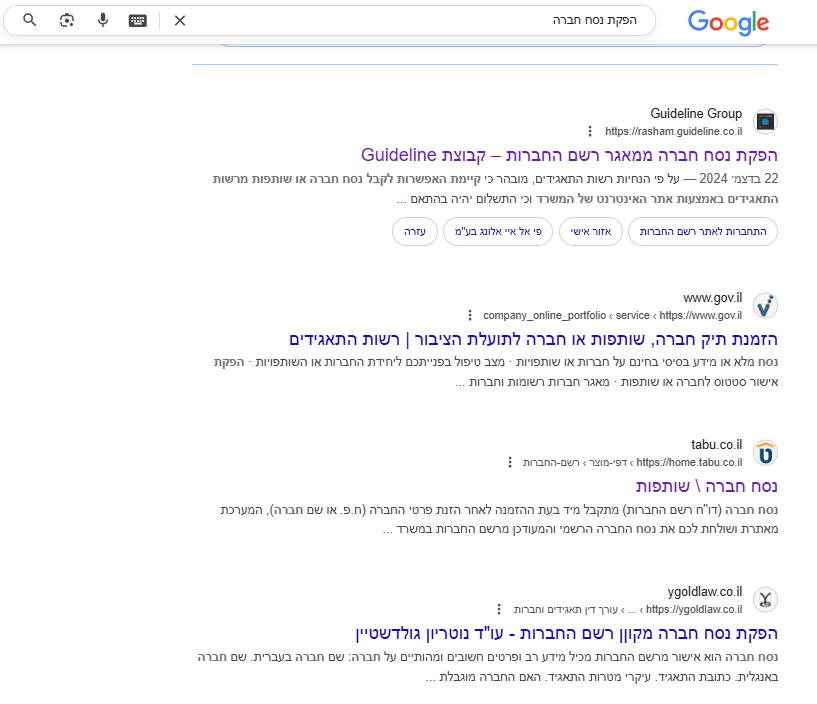Open the on-screen keyboard input tool
This screenshot has height=704, width=817.
[x=138, y=20]
